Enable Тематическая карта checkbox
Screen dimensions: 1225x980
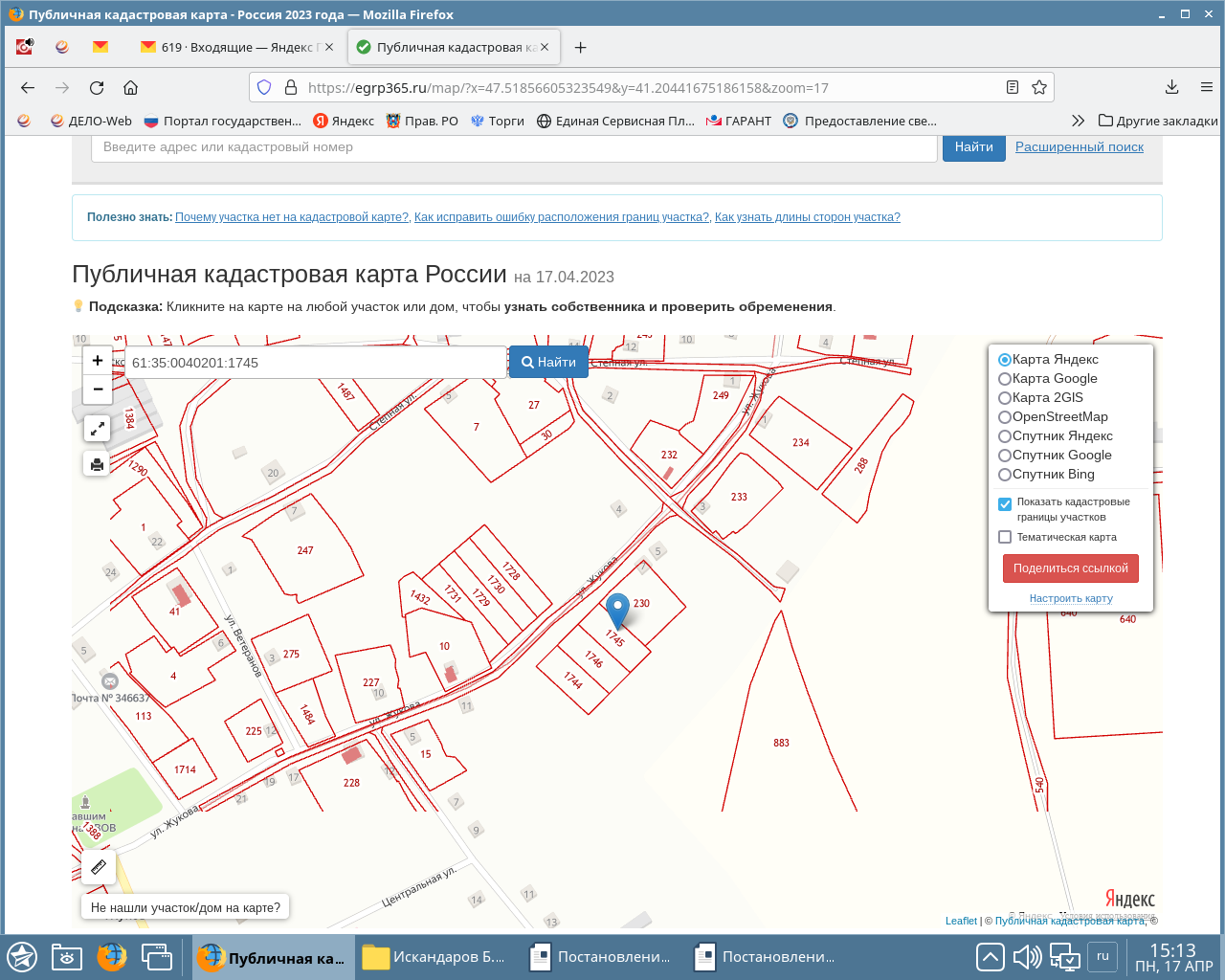(x=1005, y=537)
